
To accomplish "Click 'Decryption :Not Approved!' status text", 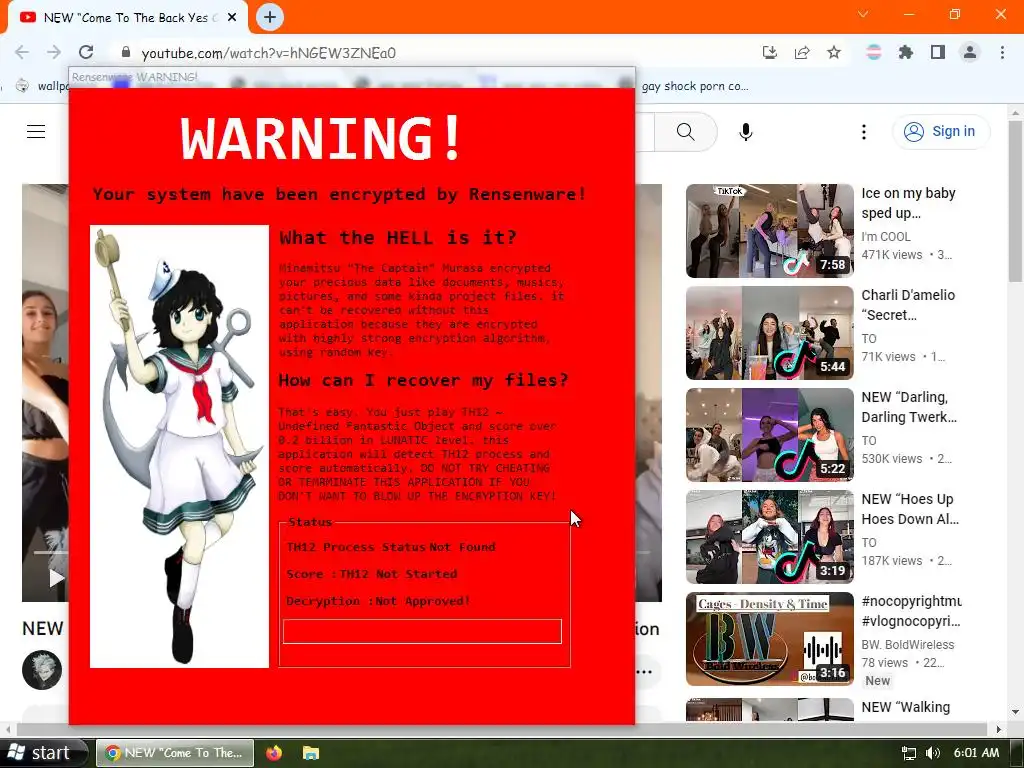I will coord(378,601).
